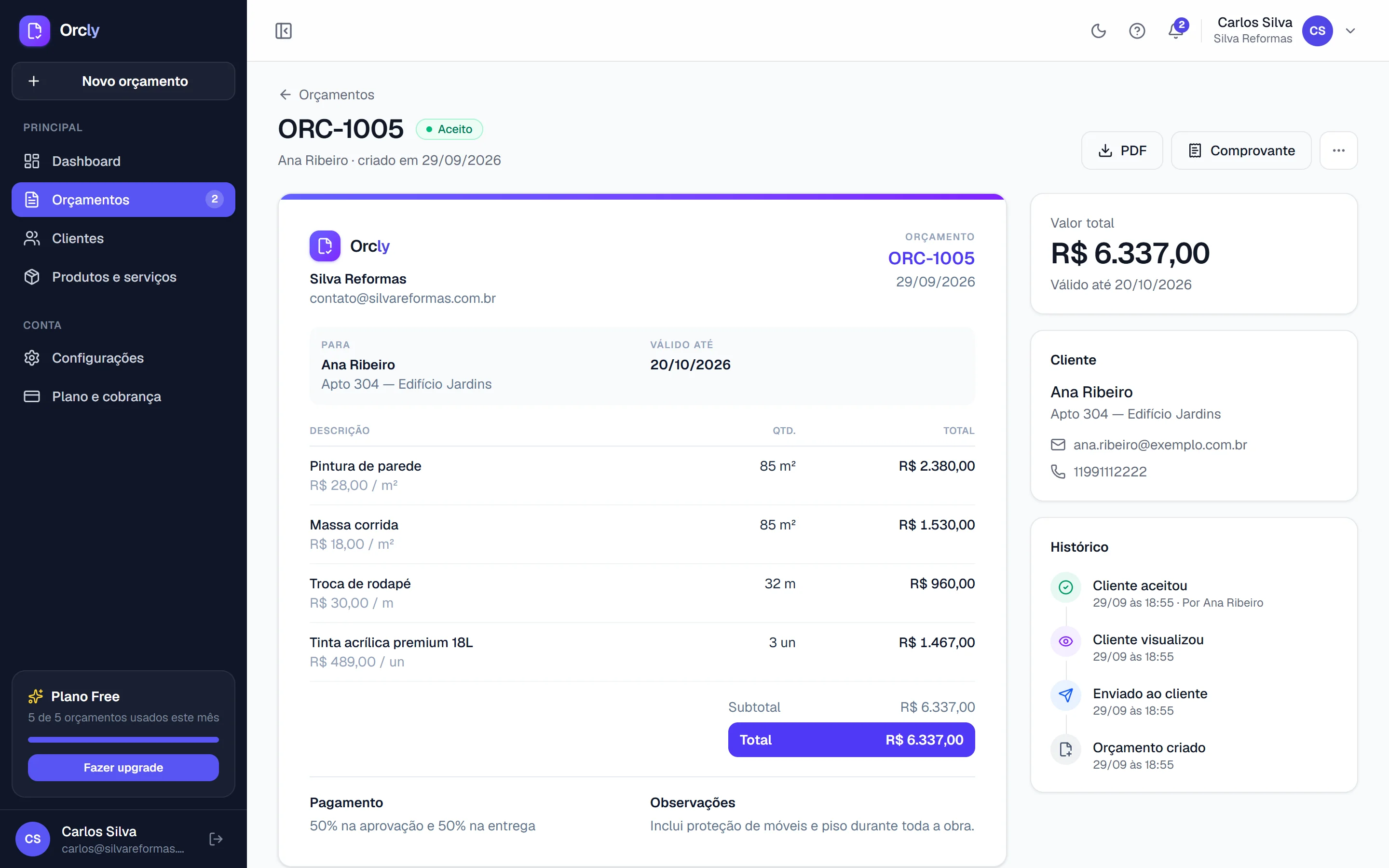The image size is (1389, 868).
Task: Download the PDF
Action: [x=1122, y=150]
